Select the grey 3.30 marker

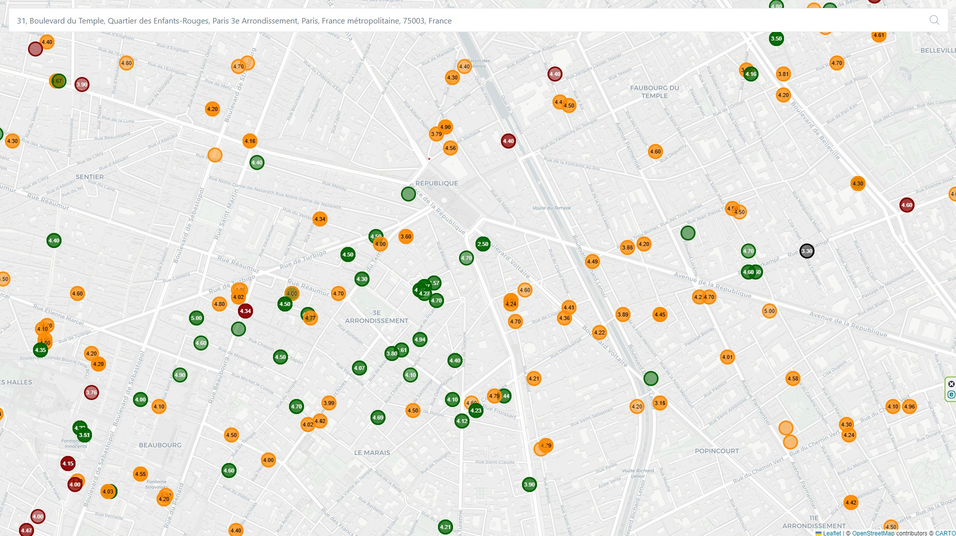(807, 251)
